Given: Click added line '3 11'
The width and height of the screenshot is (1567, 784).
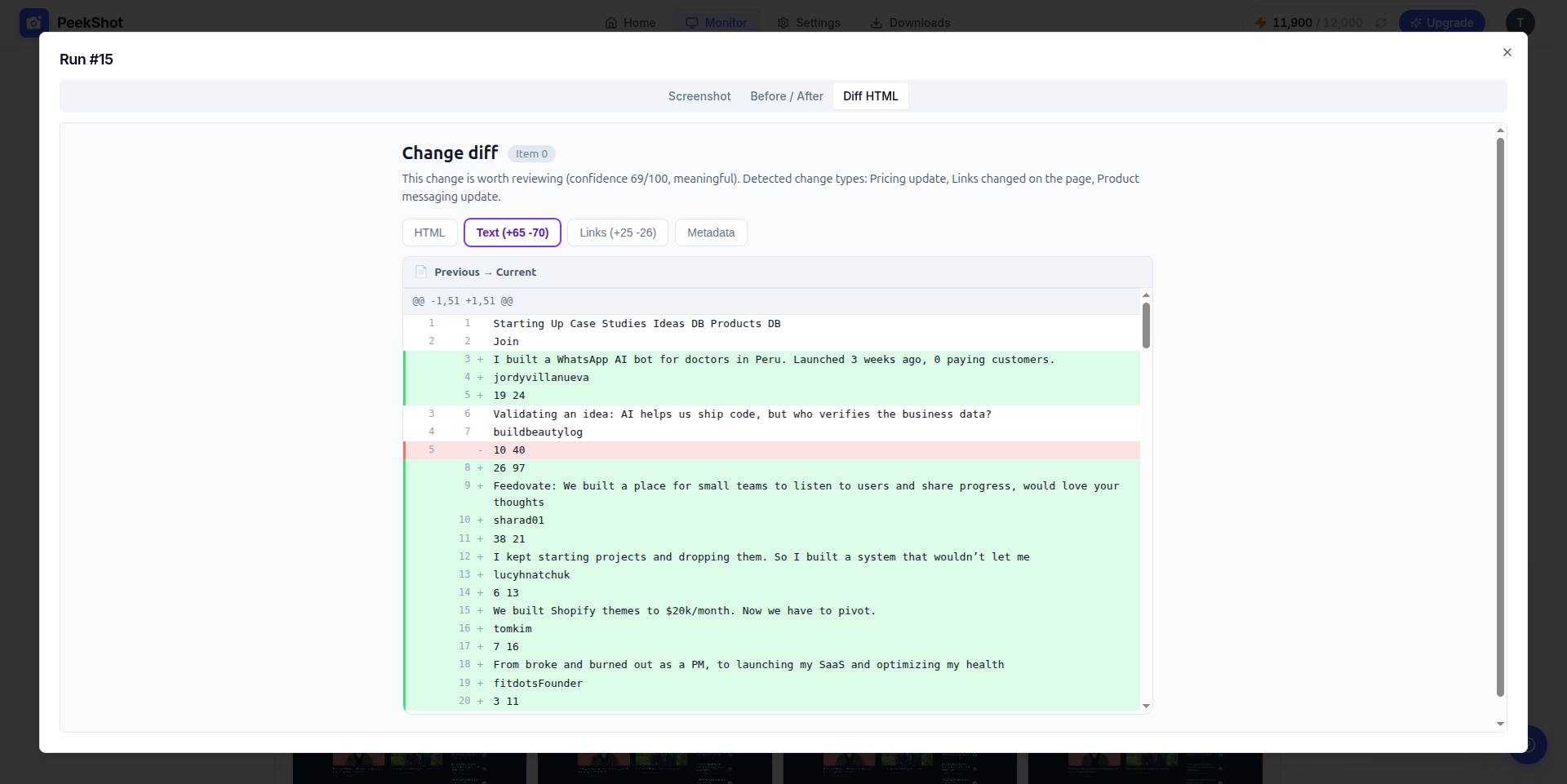Looking at the screenshot, I should click(x=771, y=702).
